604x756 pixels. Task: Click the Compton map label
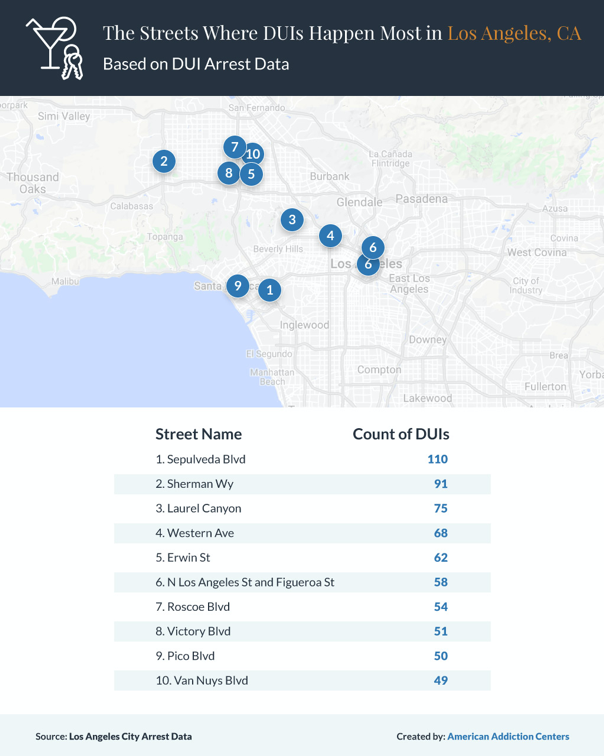pos(379,370)
